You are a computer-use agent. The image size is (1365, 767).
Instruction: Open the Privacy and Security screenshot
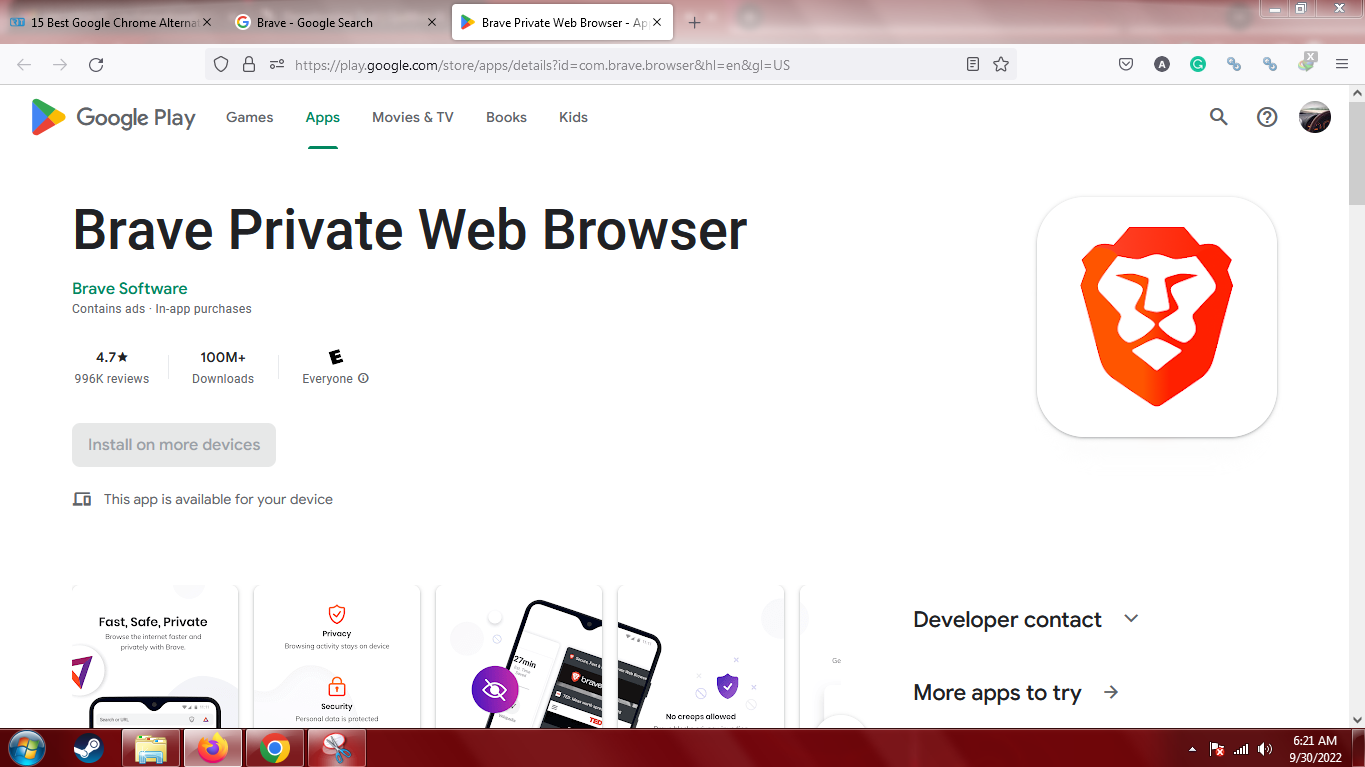(x=337, y=655)
